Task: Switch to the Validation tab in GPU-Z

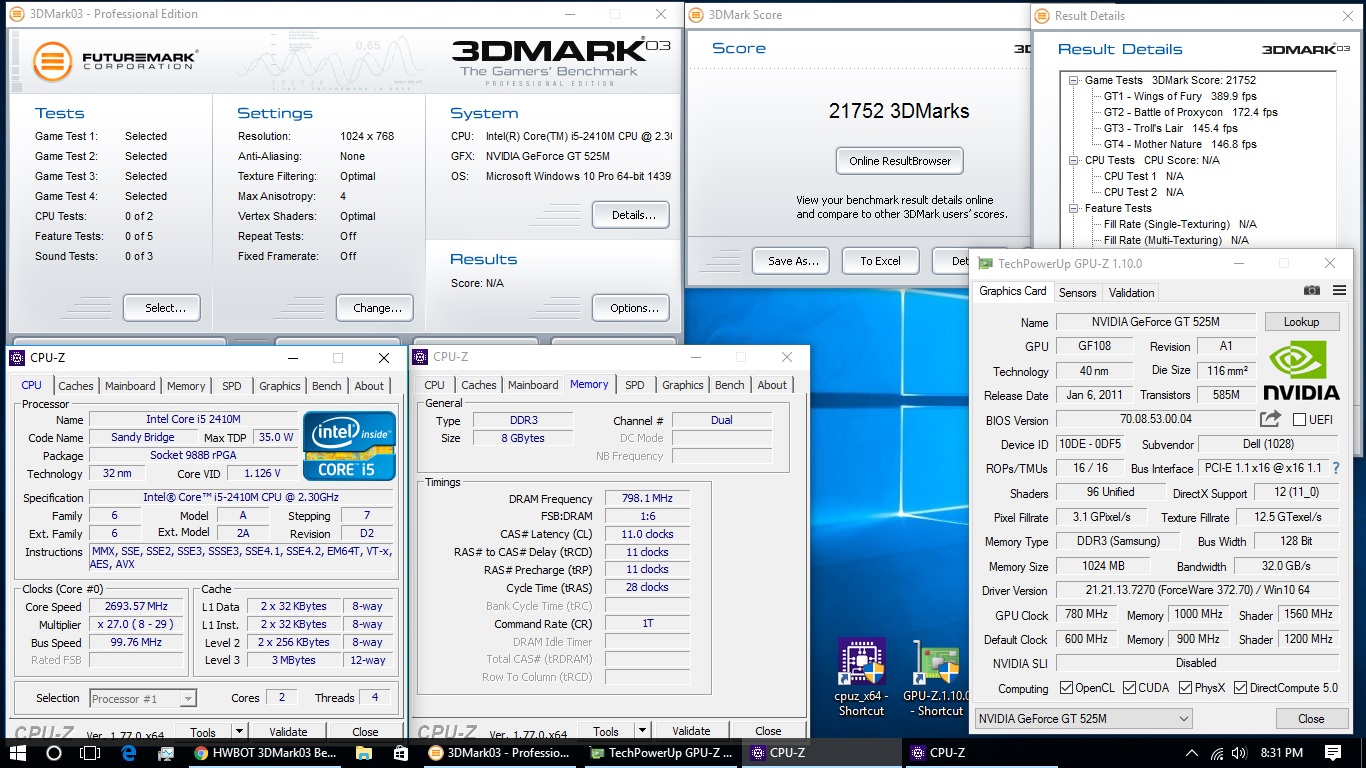Action: click(x=1132, y=292)
